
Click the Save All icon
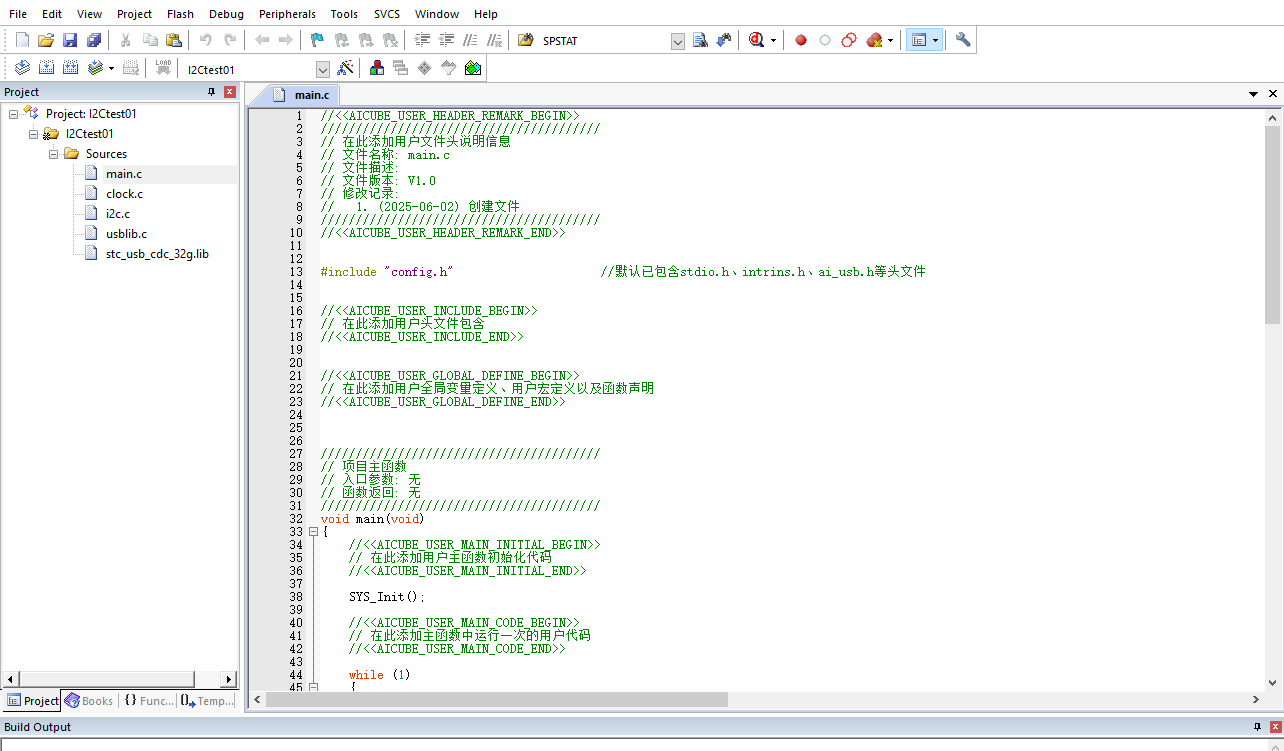coord(94,40)
